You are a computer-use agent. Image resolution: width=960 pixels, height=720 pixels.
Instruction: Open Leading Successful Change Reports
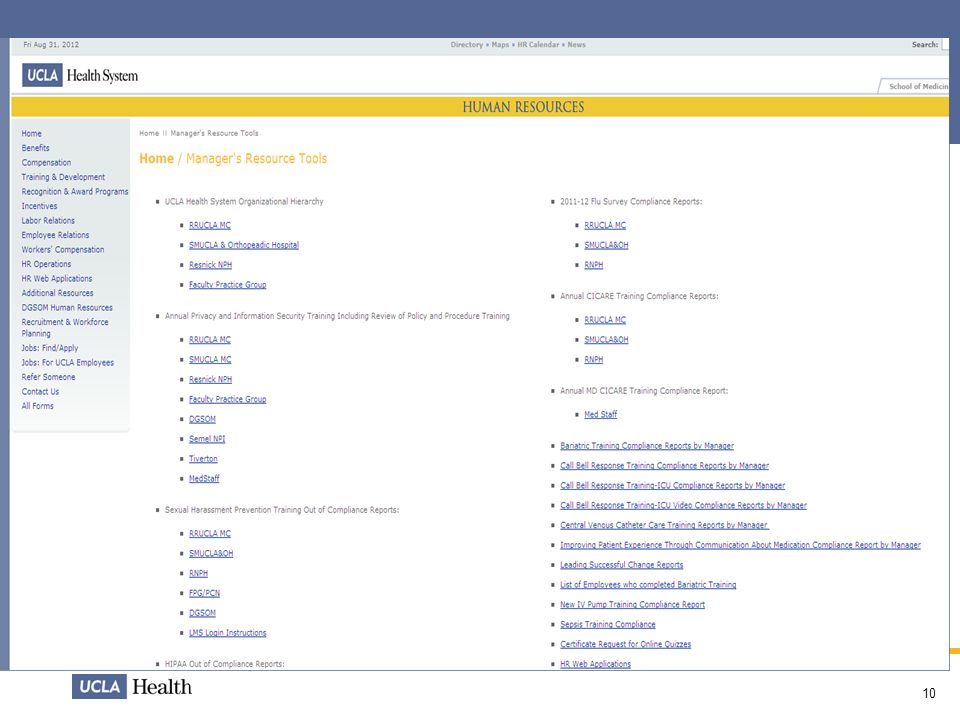point(621,565)
